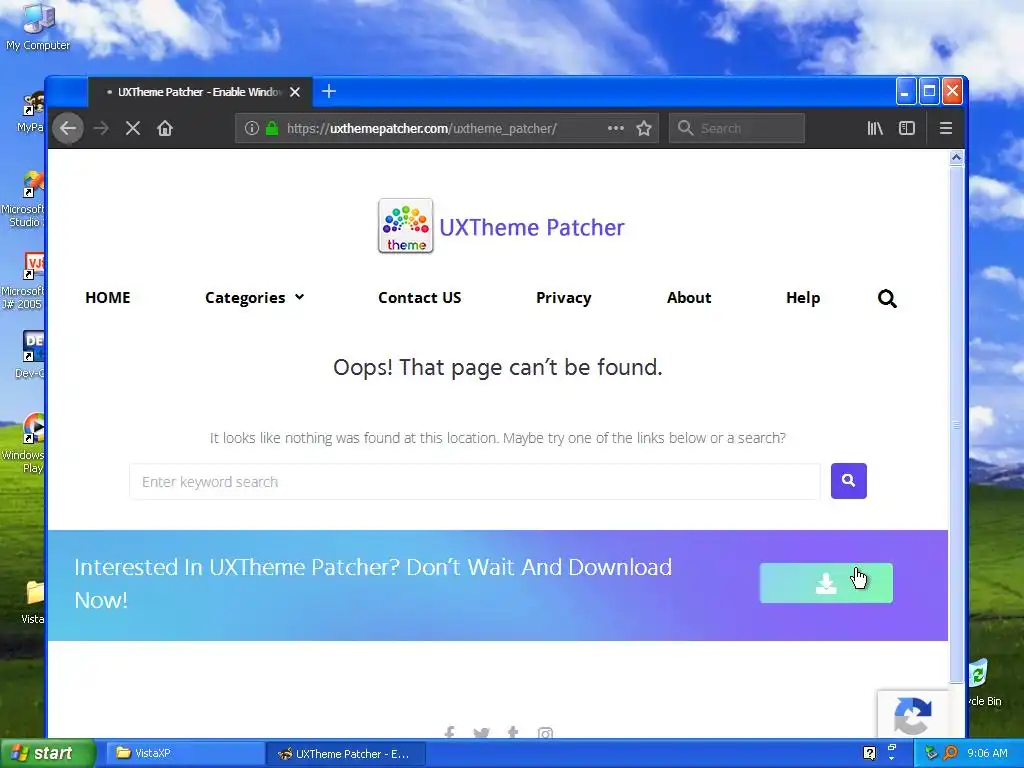1024x768 pixels.
Task: Click the UXTheme Patcher logo image
Action: pyautogui.click(x=406, y=226)
